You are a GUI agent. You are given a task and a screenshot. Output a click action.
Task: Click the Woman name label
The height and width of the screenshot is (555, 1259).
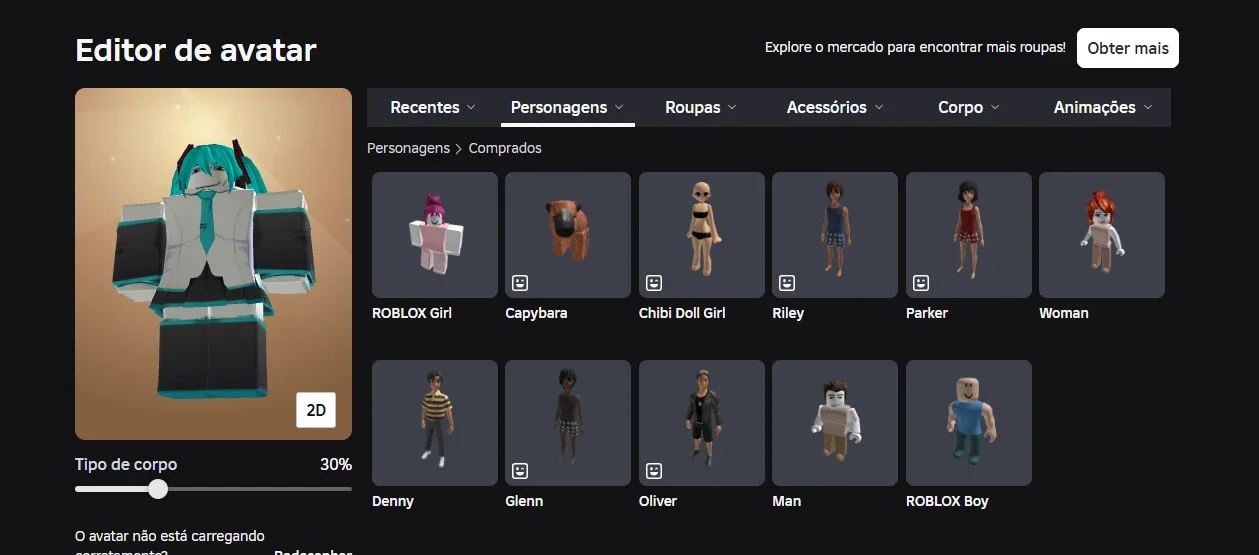(1064, 313)
